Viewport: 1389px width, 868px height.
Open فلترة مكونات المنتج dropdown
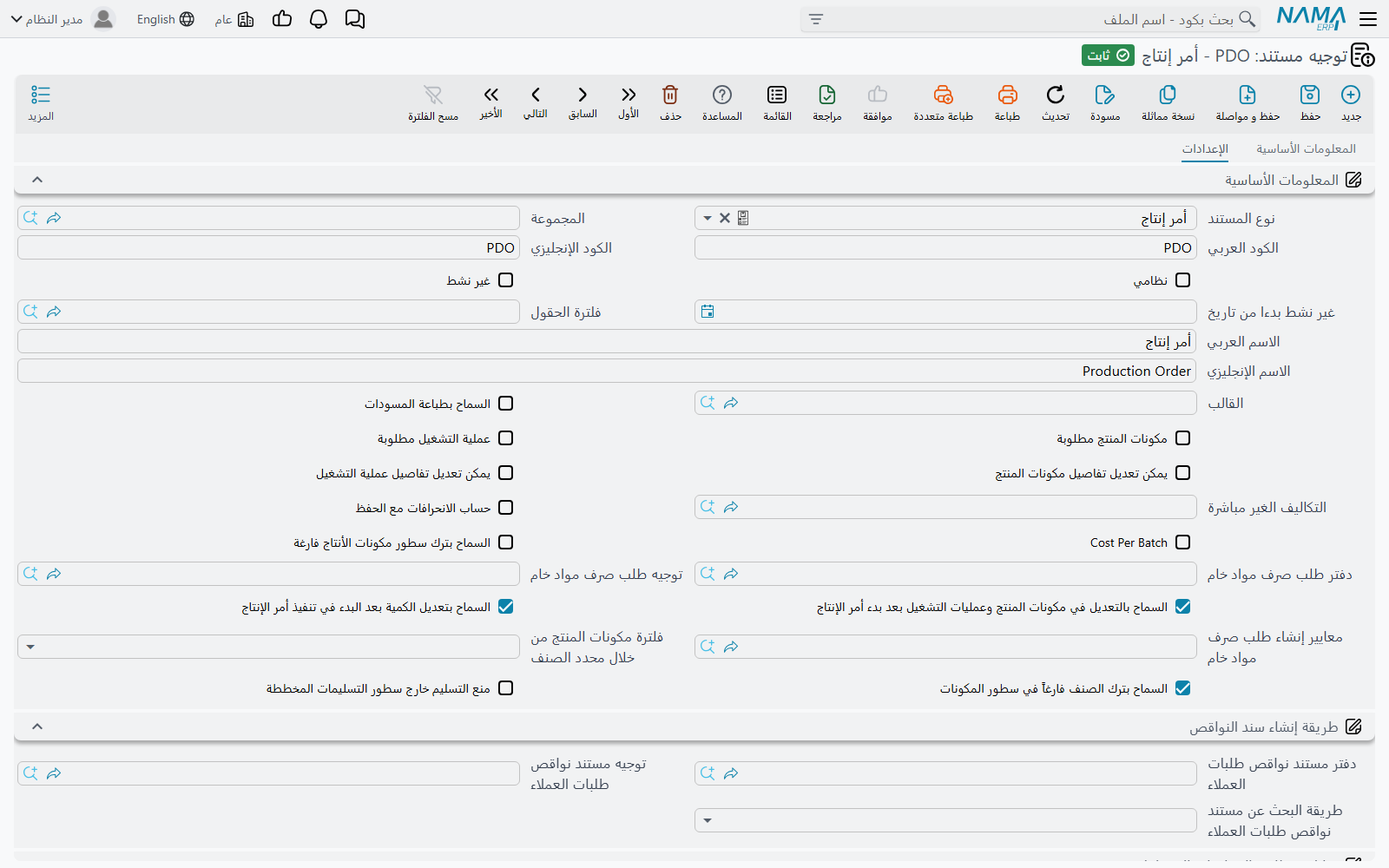(x=30, y=647)
